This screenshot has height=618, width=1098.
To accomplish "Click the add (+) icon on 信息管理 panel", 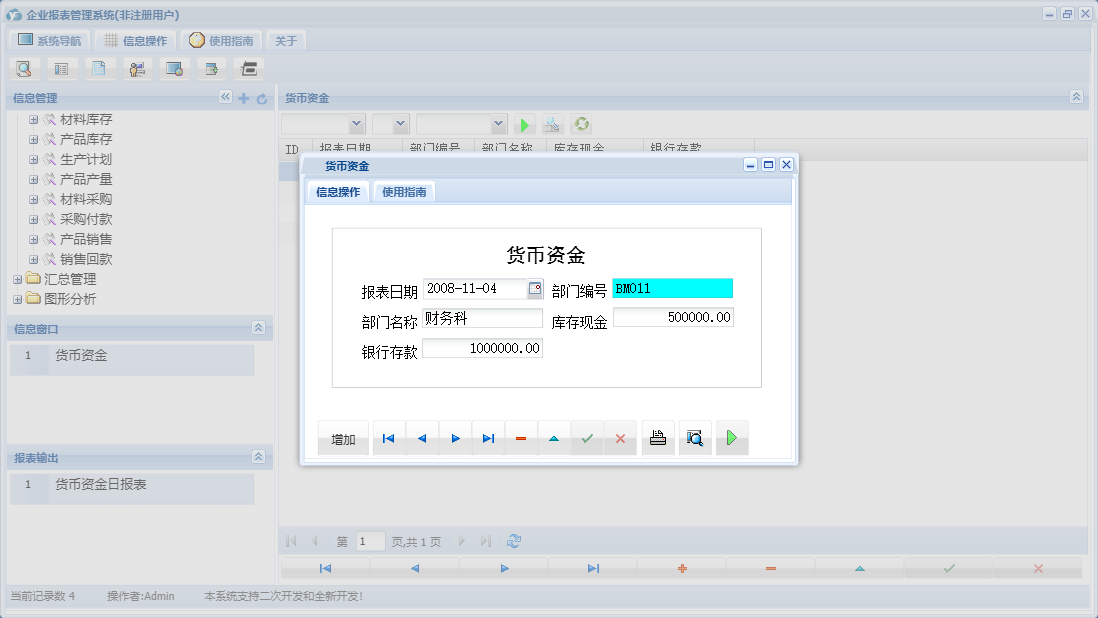I will pyautogui.click(x=244, y=98).
